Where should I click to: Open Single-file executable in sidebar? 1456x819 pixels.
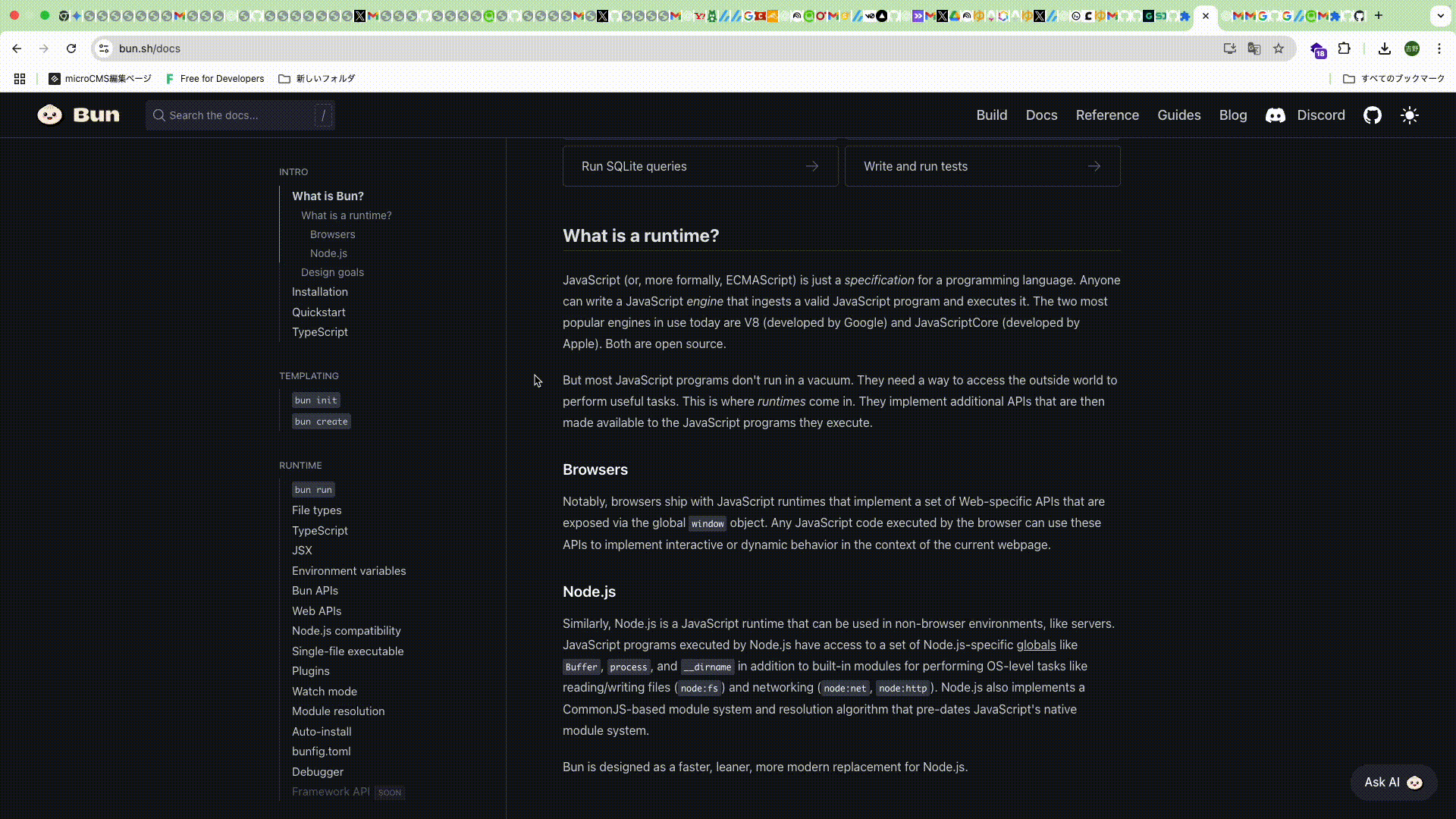(348, 651)
